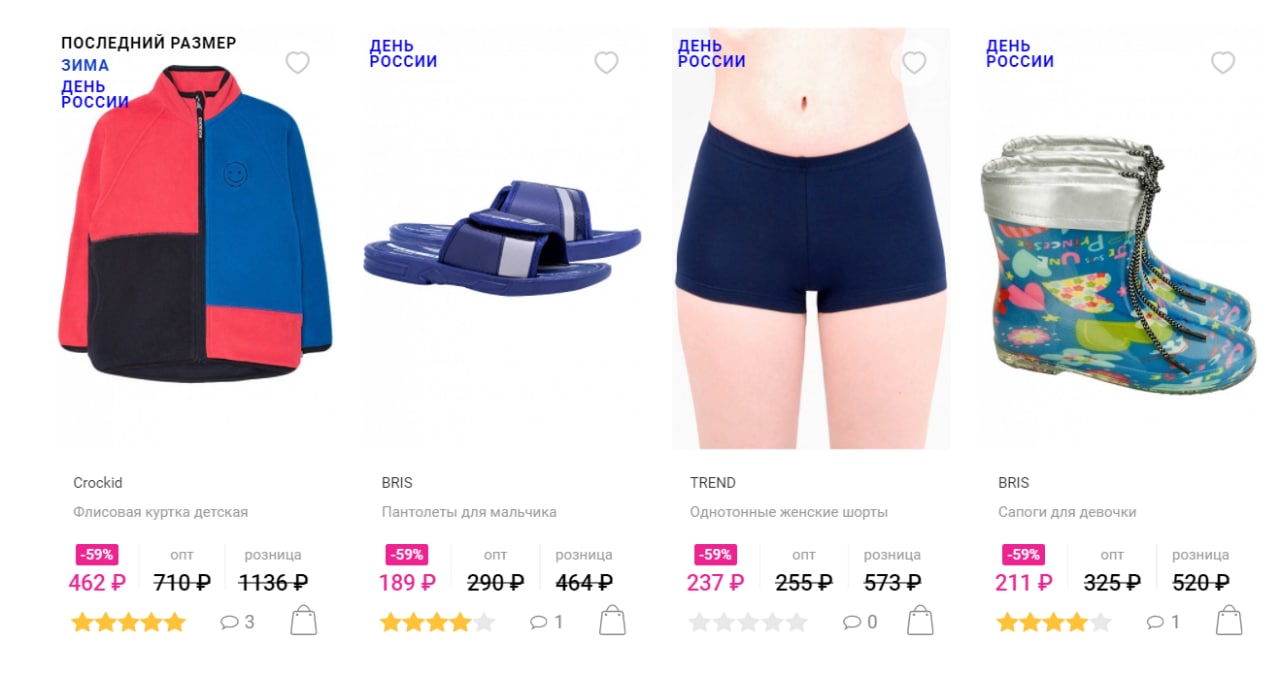Open the Crockid brand link

pos(98,482)
